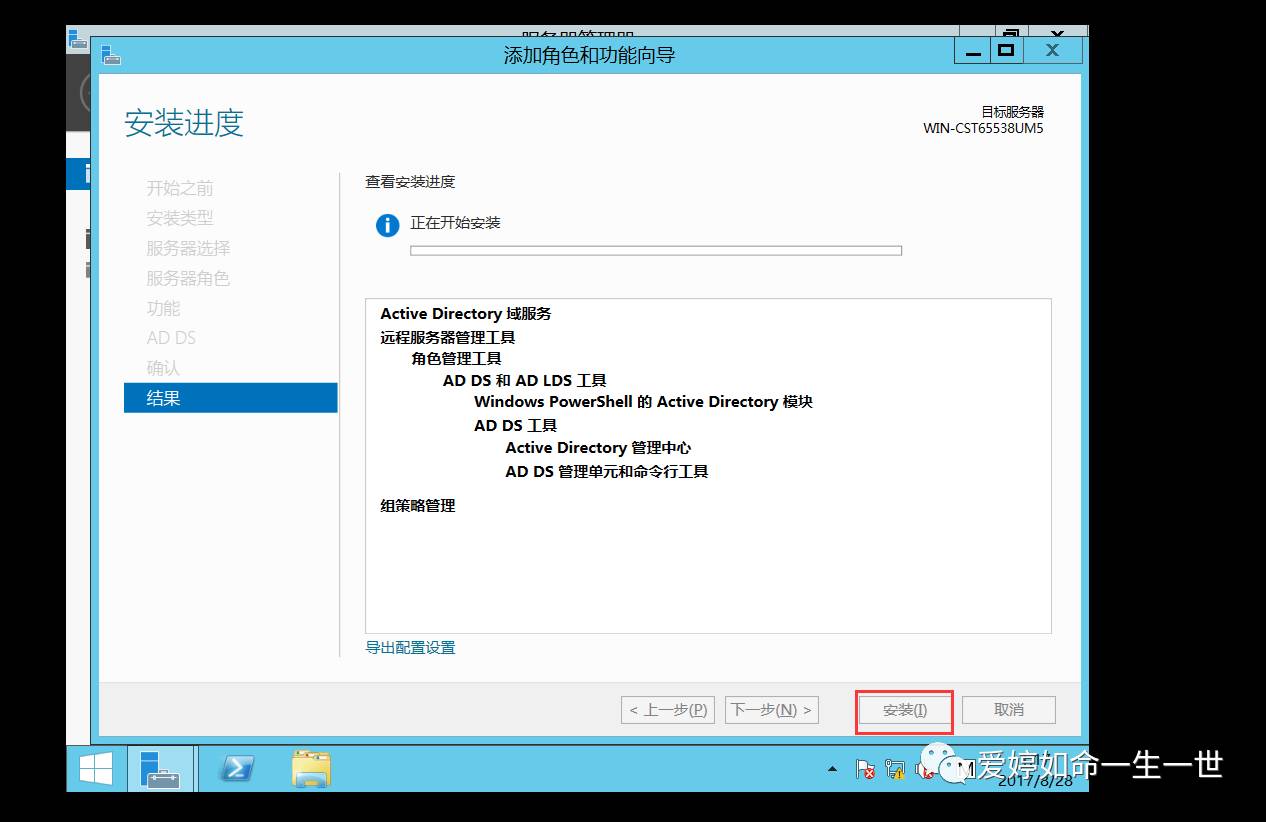Image resolution: width=1266 pixels, height=822 pixels.
Task: Select the 功能 step
Action: [x=163, y=308]
